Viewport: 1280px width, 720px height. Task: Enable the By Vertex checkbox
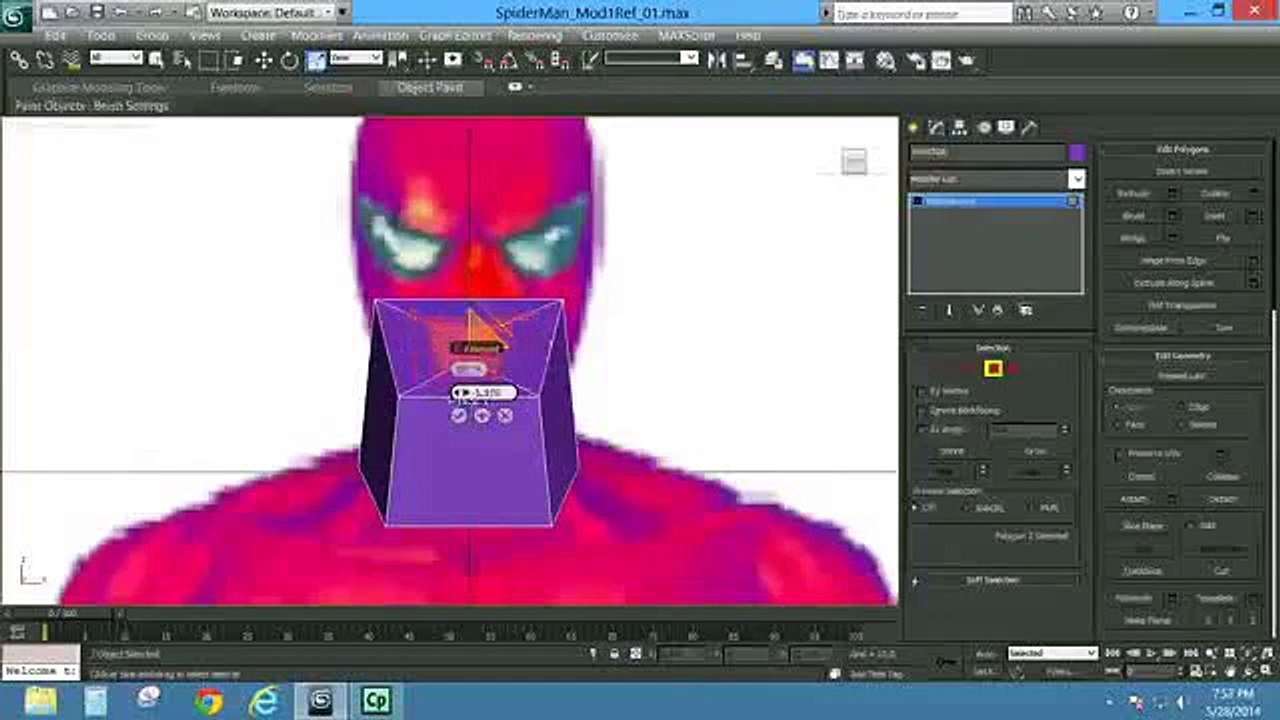(x=922, y=391)
